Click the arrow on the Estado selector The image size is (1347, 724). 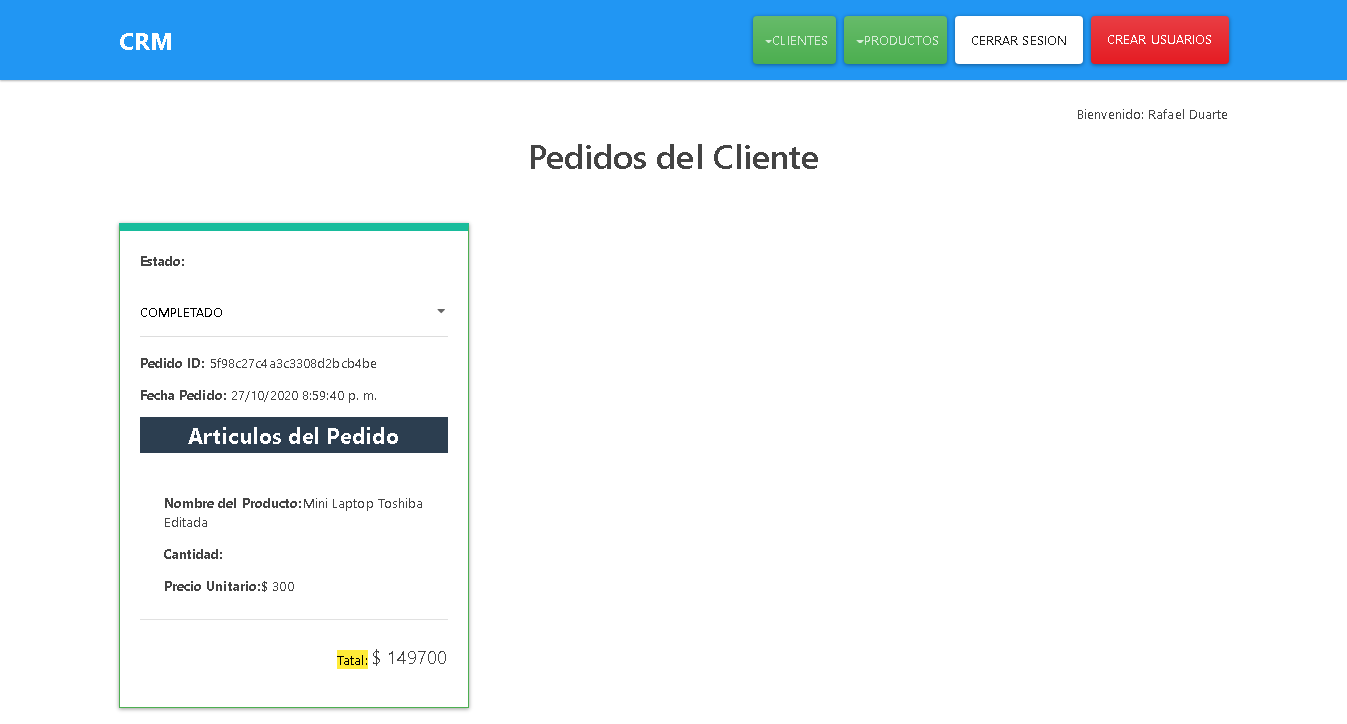[440, 311]
